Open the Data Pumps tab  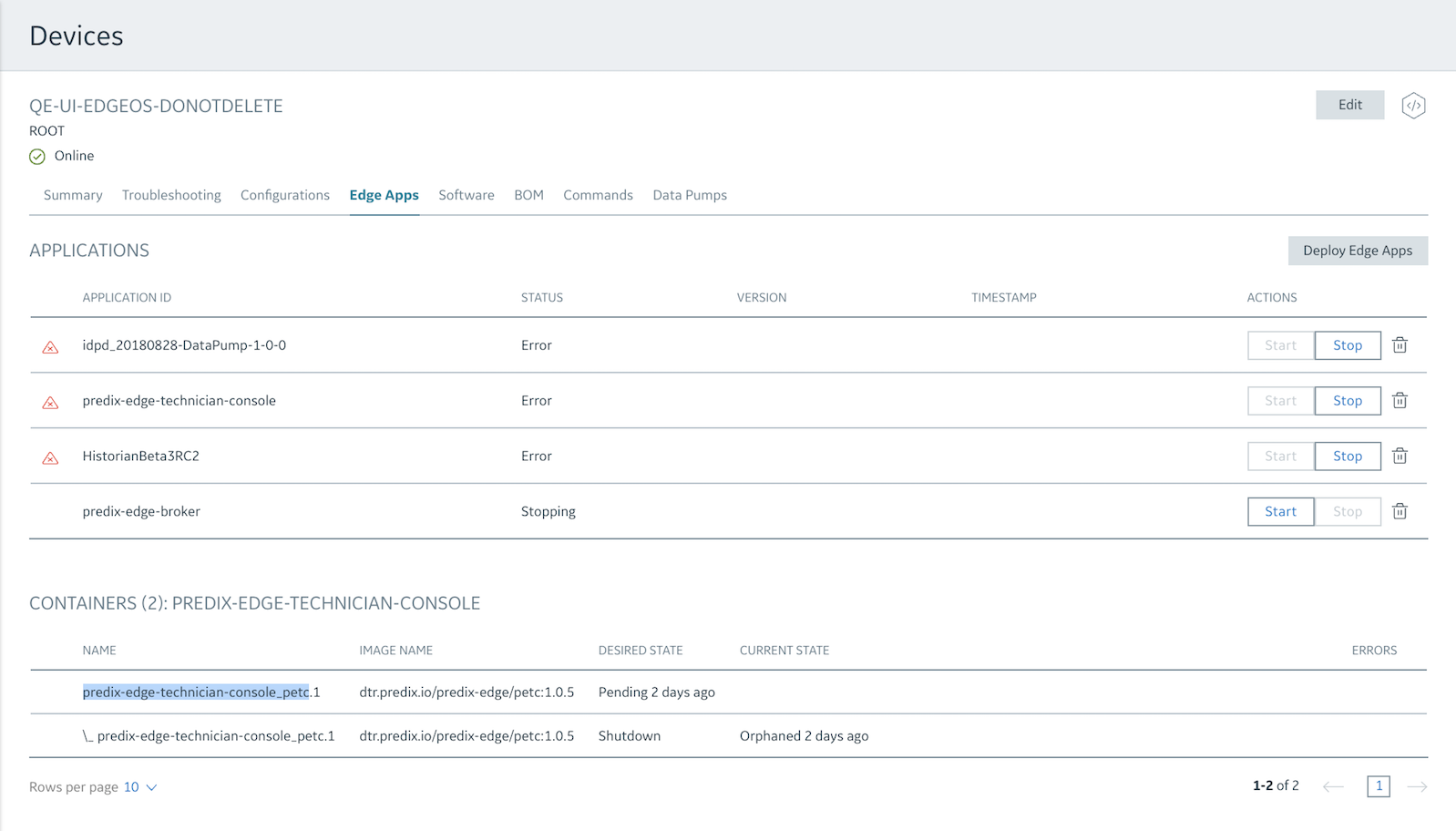point(690,195)
